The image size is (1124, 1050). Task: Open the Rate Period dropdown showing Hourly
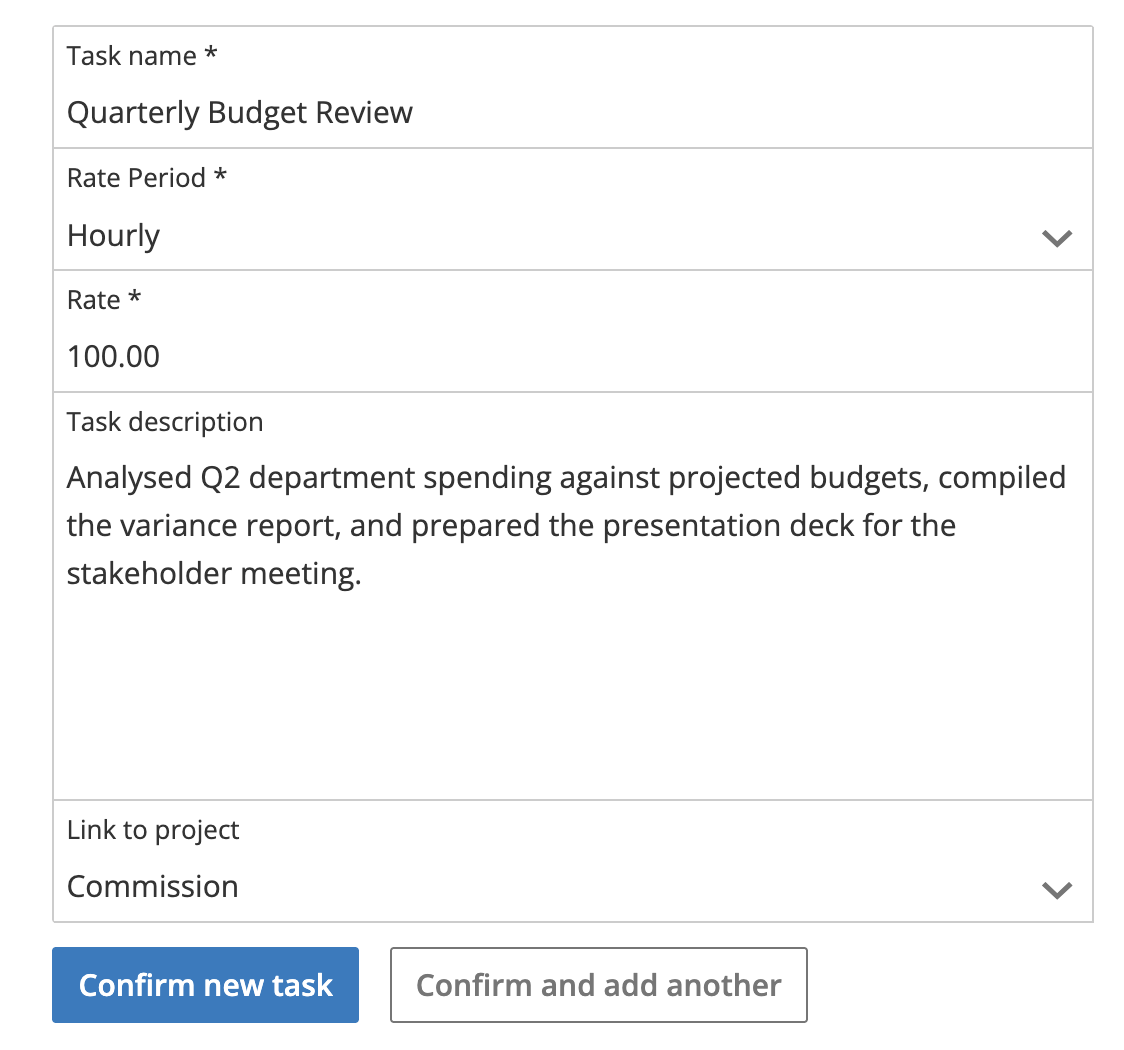click(x=573, y=209)
